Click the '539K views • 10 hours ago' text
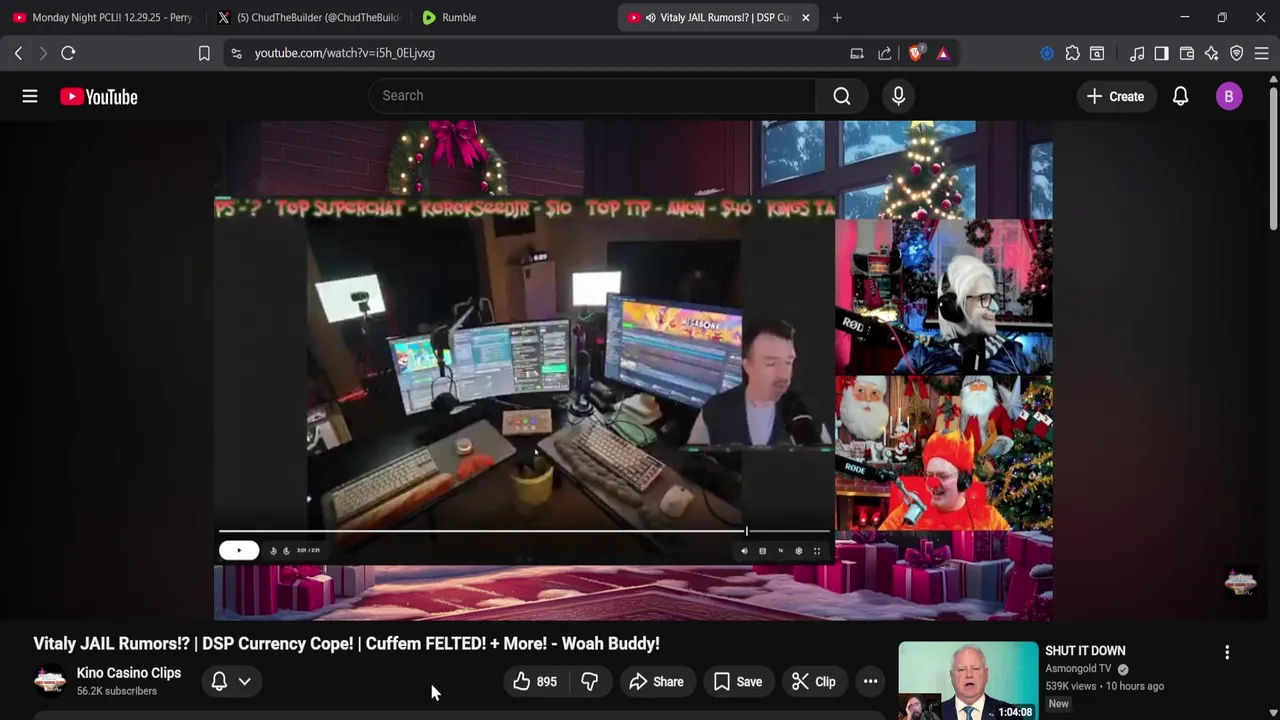 [1104, 686]
